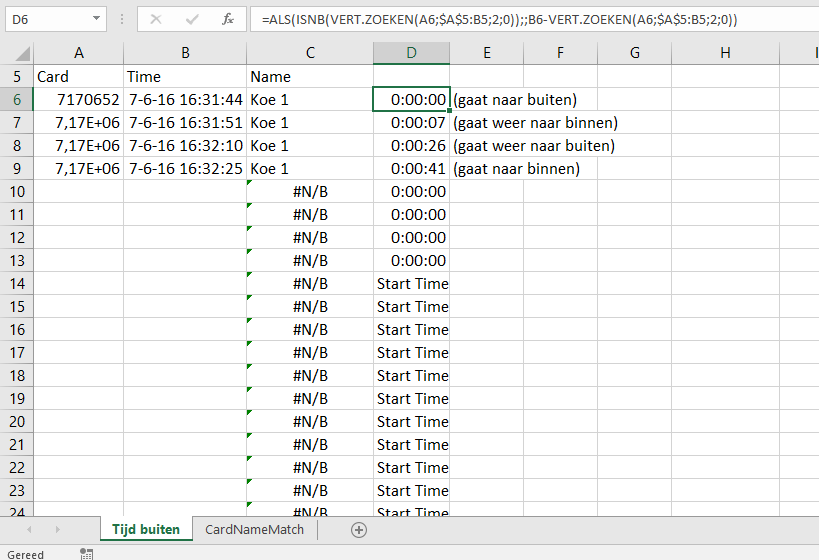Image resolution: width=819 pixels, height=560 pixels.
Task: Select column H header
Action: [x=726, y=53]
